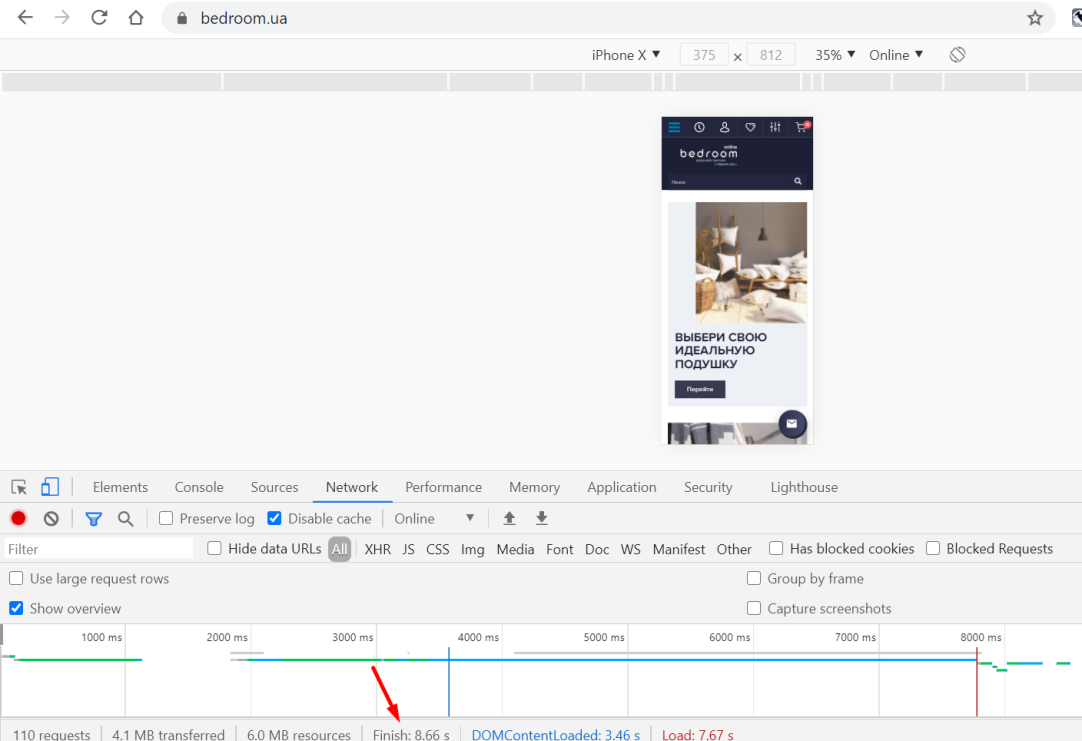Click the device width field showing 375
Viewport: 1082px width, 741px height.
704,55
